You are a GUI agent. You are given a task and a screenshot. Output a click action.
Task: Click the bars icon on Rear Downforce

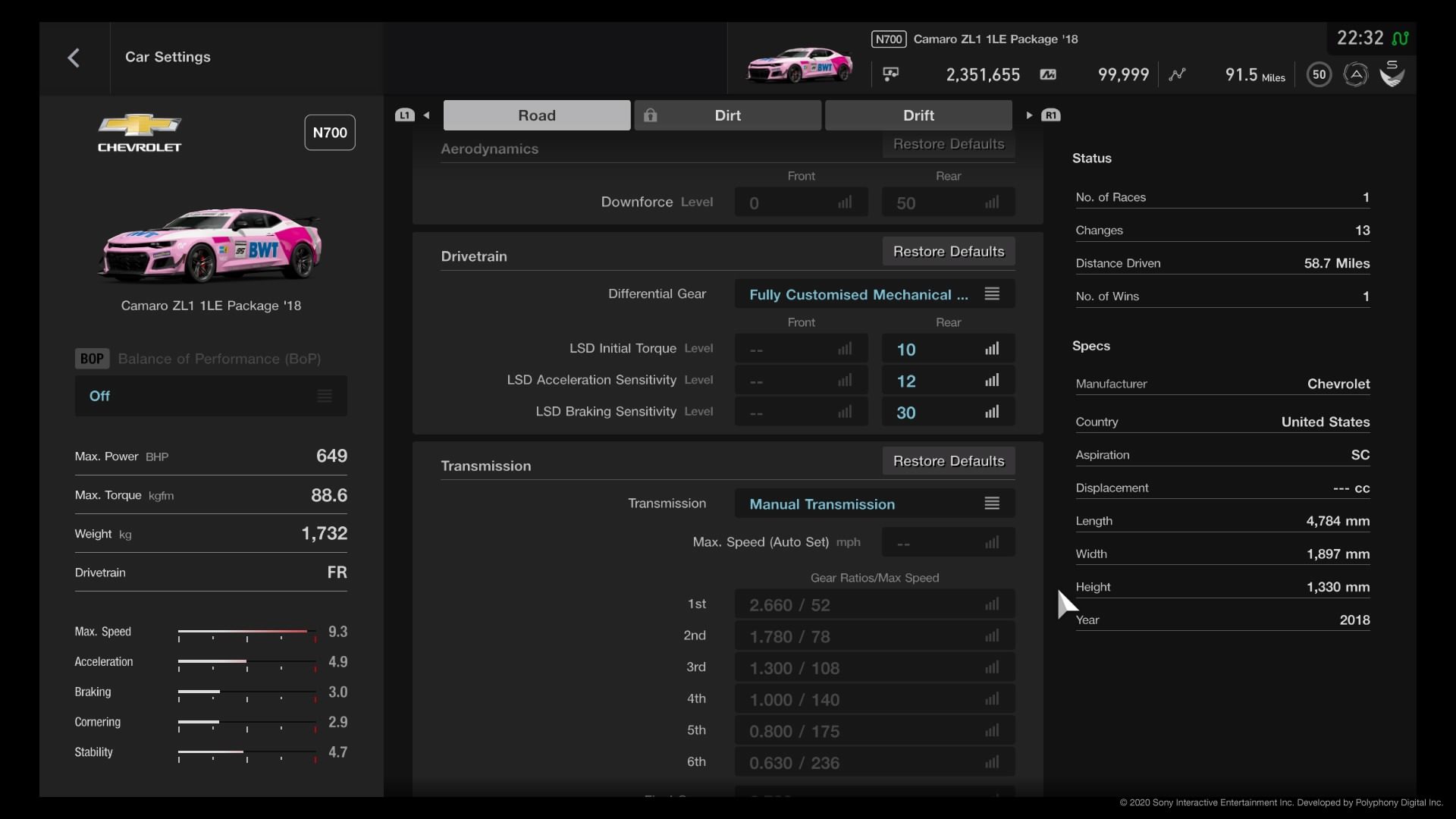992,202
